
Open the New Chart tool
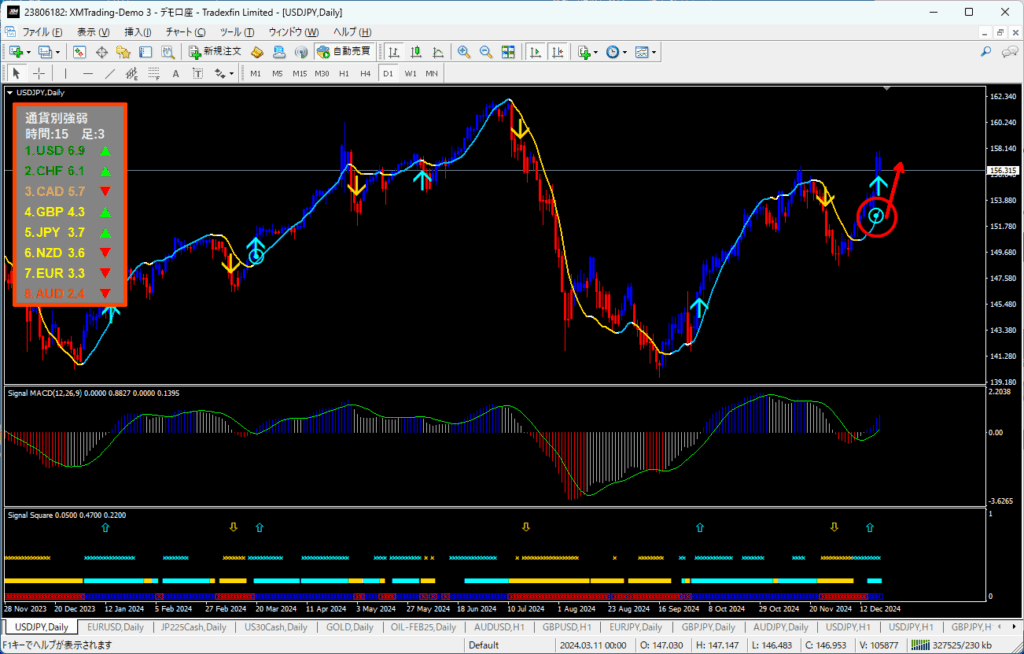[x=16, y=52]
